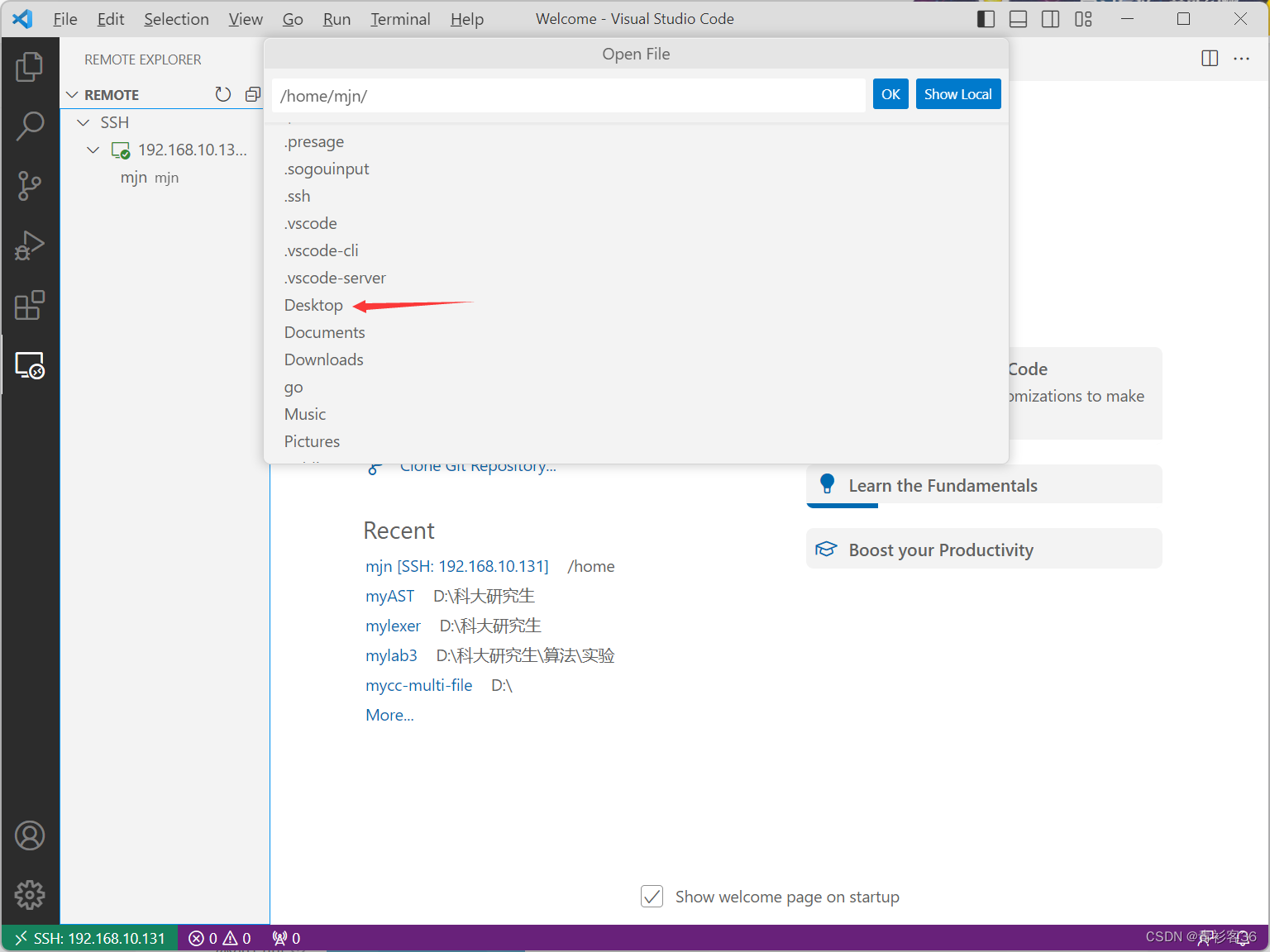Select .sogouinput in the file list
This screenshot has height=952, width=1270.
(636, 169)
